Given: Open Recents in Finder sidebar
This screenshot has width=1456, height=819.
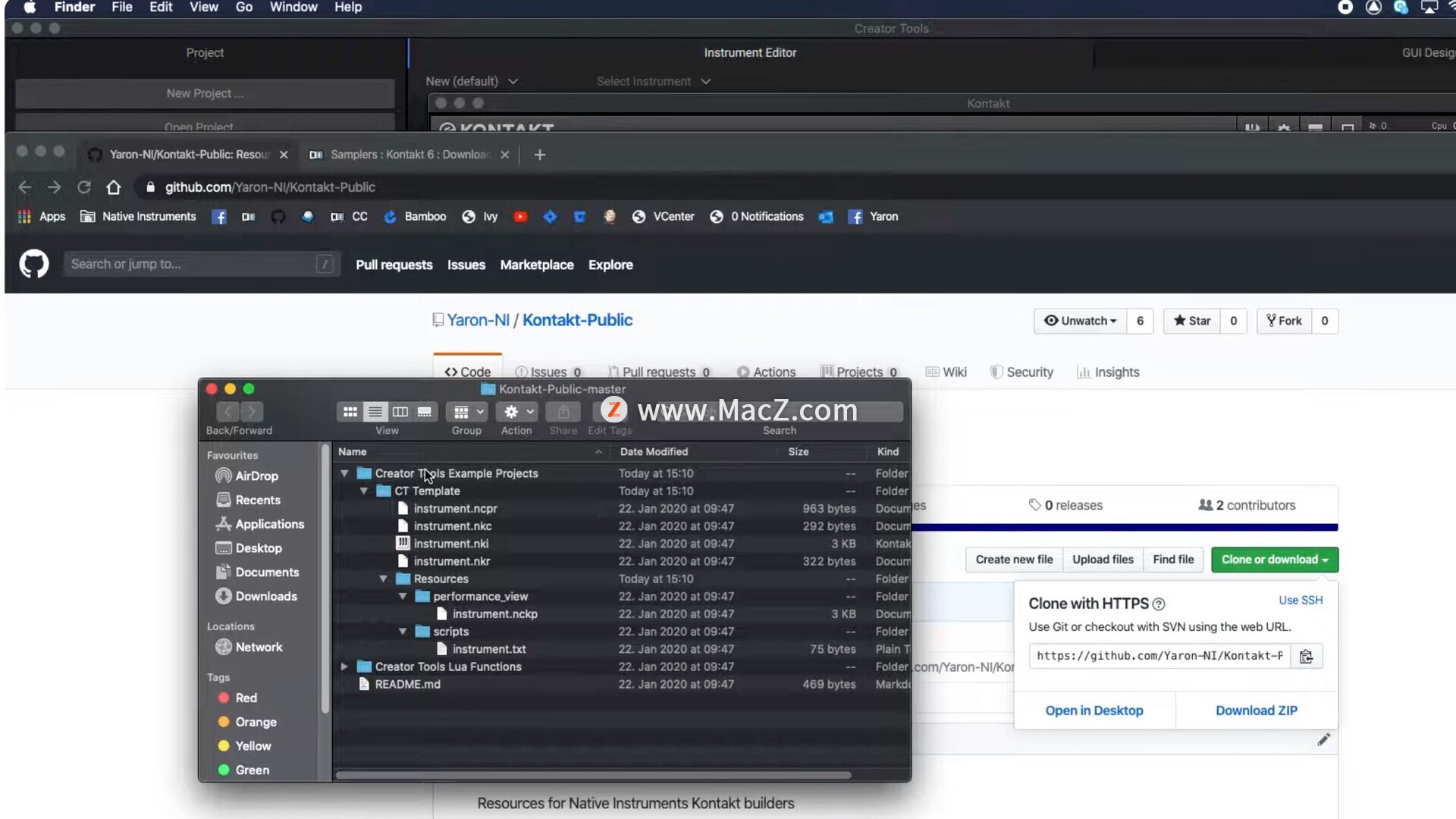Looking at the screenshot, I should [248, 500].
